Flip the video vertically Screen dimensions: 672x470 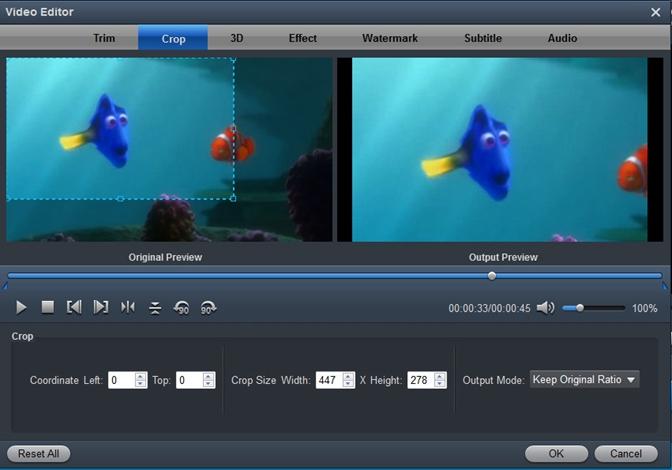(x=155, y=308)
